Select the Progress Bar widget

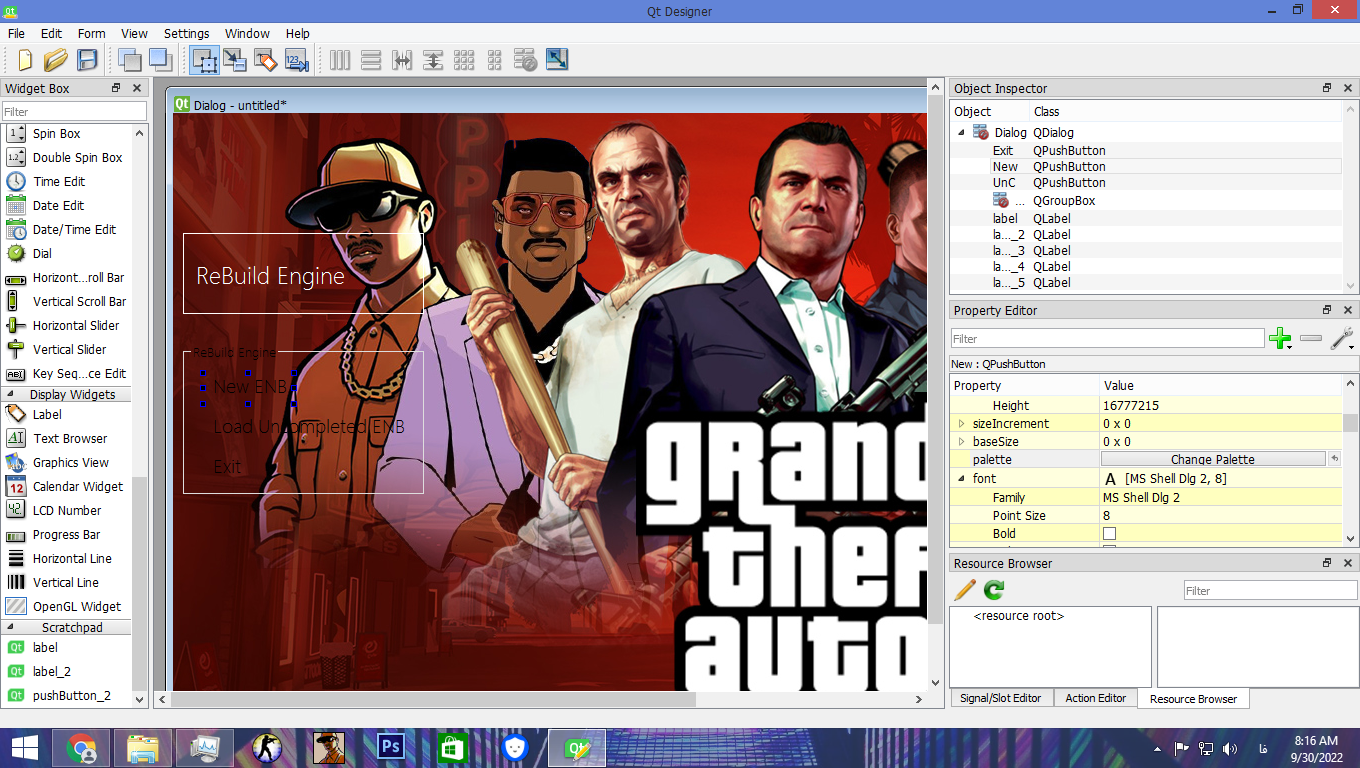(67, 534)
